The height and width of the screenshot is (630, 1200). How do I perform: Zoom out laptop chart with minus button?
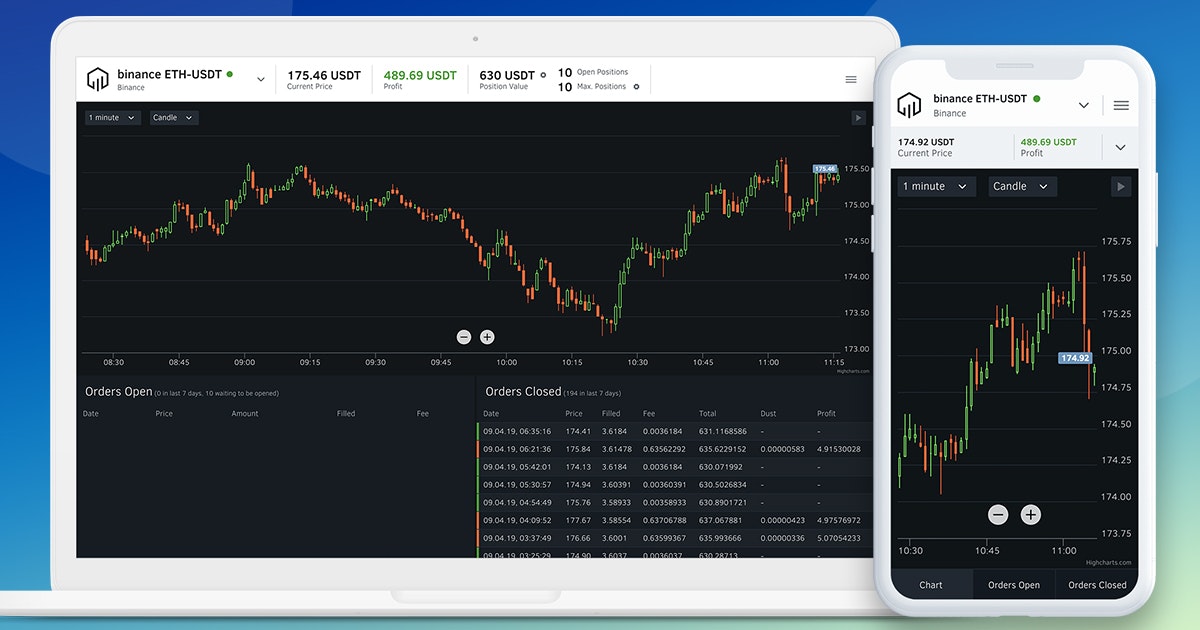[x=464, y=338]
